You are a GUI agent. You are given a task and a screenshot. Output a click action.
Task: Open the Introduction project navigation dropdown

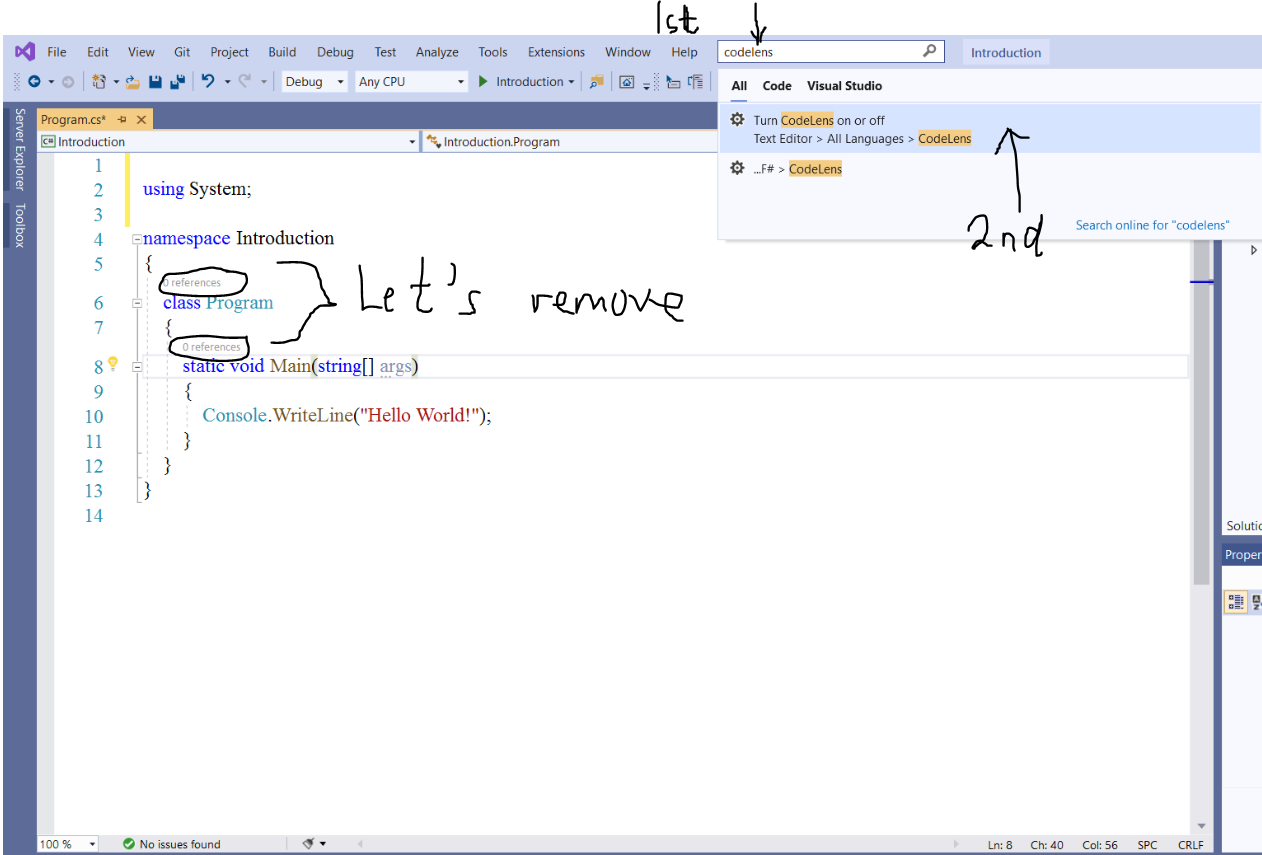click(x=228, y=142)
